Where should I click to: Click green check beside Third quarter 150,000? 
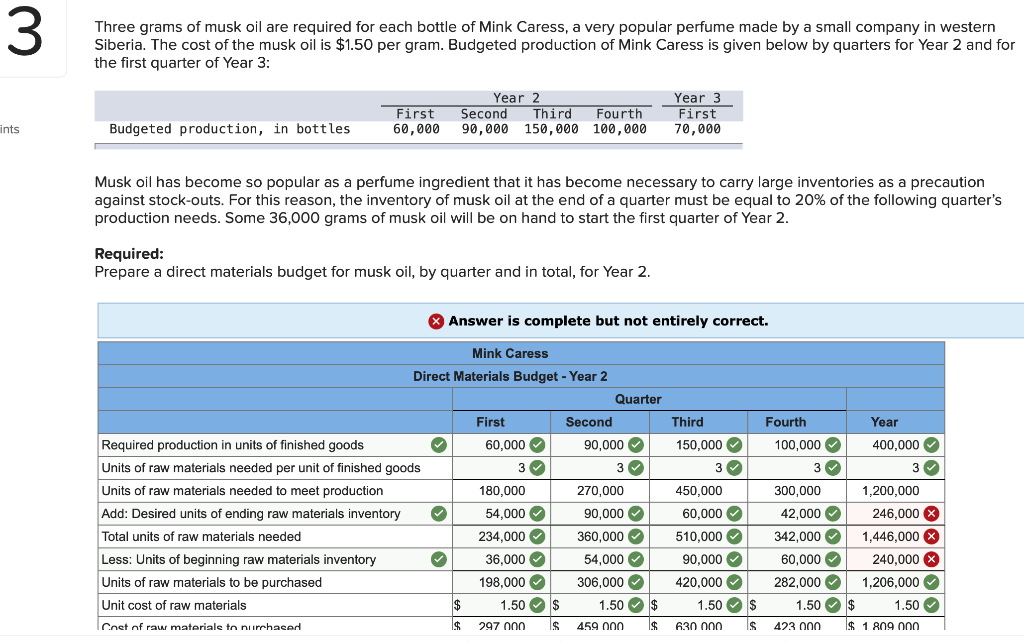click(x=734, y=445)
